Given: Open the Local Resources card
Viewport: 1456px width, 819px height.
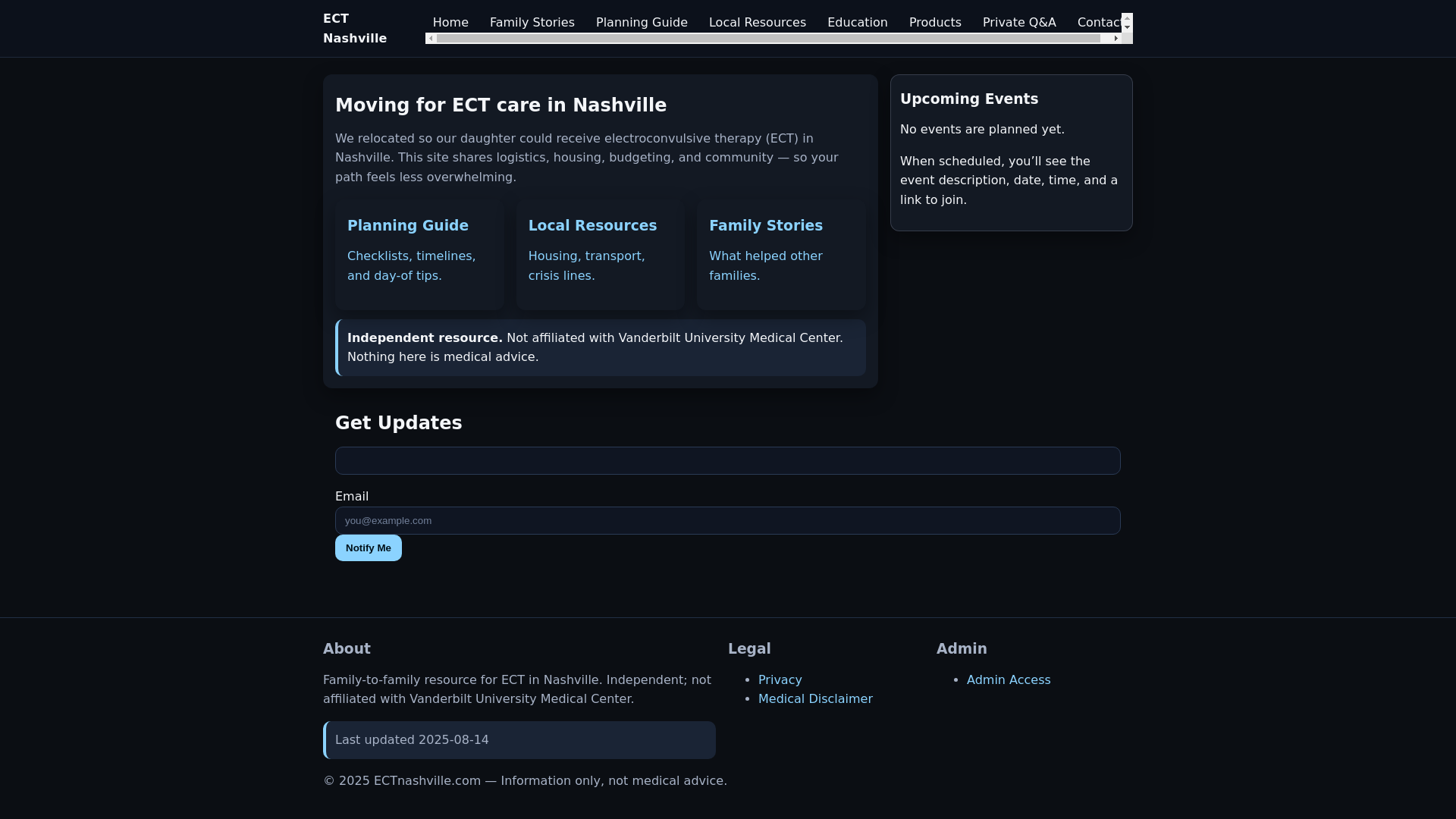Looking at the screenshot, I should point(601,256).
